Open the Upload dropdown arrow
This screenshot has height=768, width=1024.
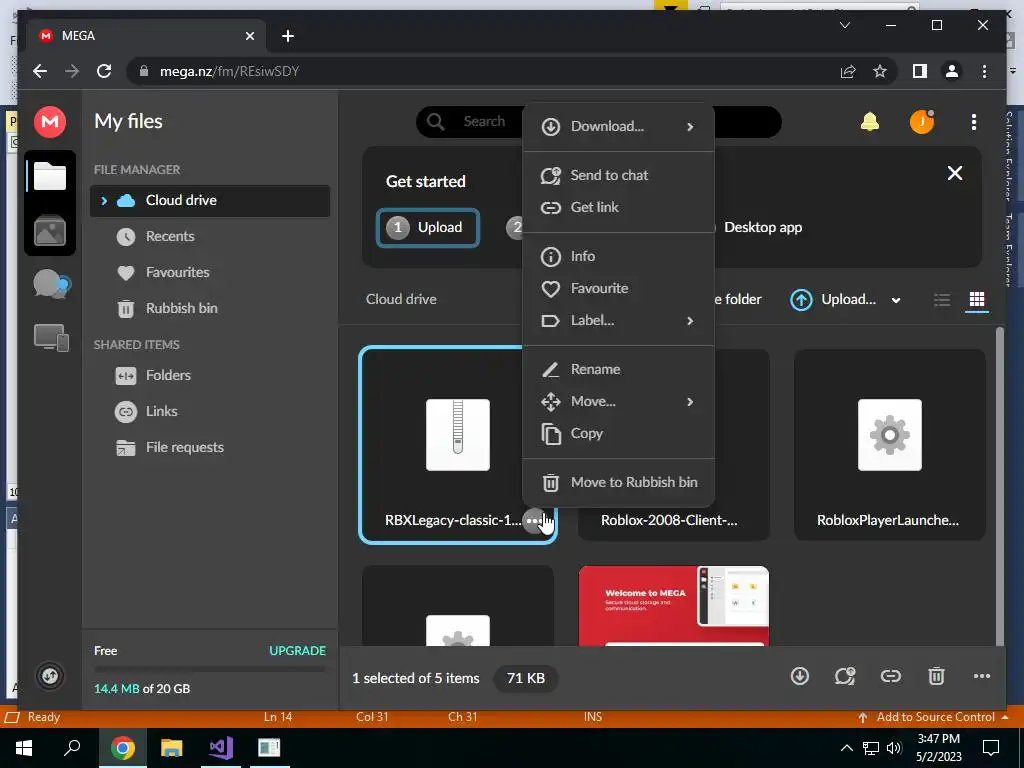point(896,300)
